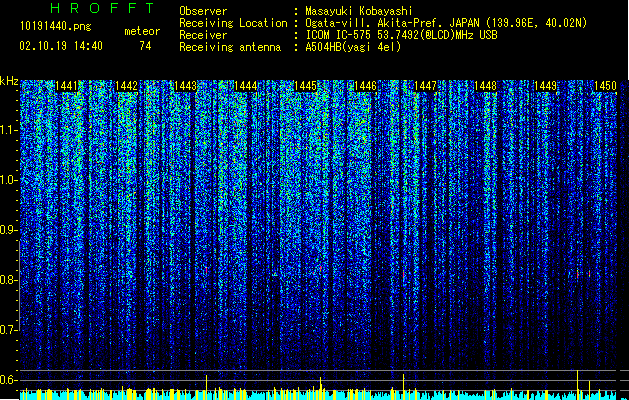Click the 1447 time marker
This screenshot has height=400, width=629.
tap(426, 86)
